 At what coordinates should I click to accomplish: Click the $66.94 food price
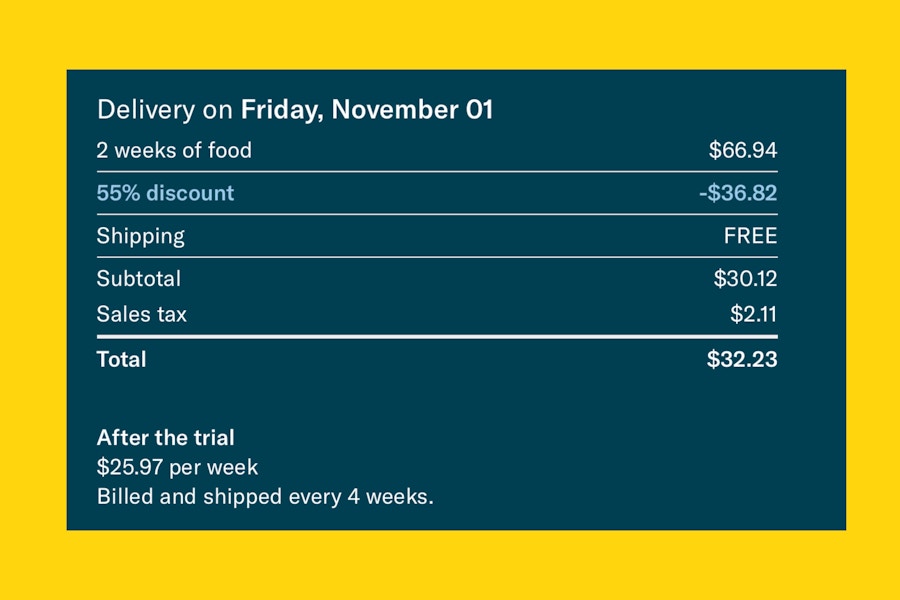[x=743, y=150]
